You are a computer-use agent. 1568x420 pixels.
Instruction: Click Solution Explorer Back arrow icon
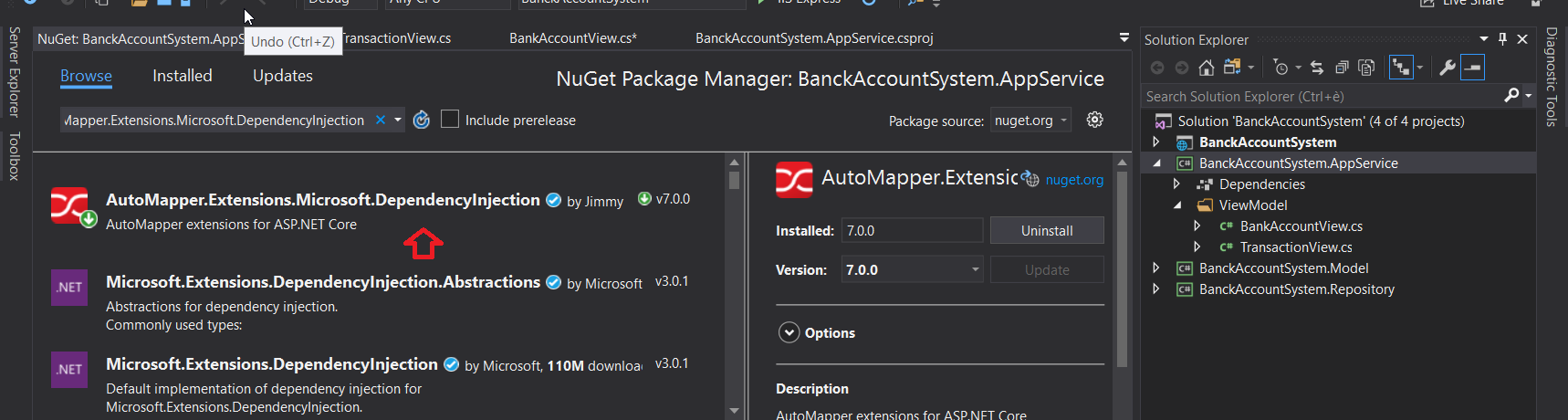tap(1157, 68)
